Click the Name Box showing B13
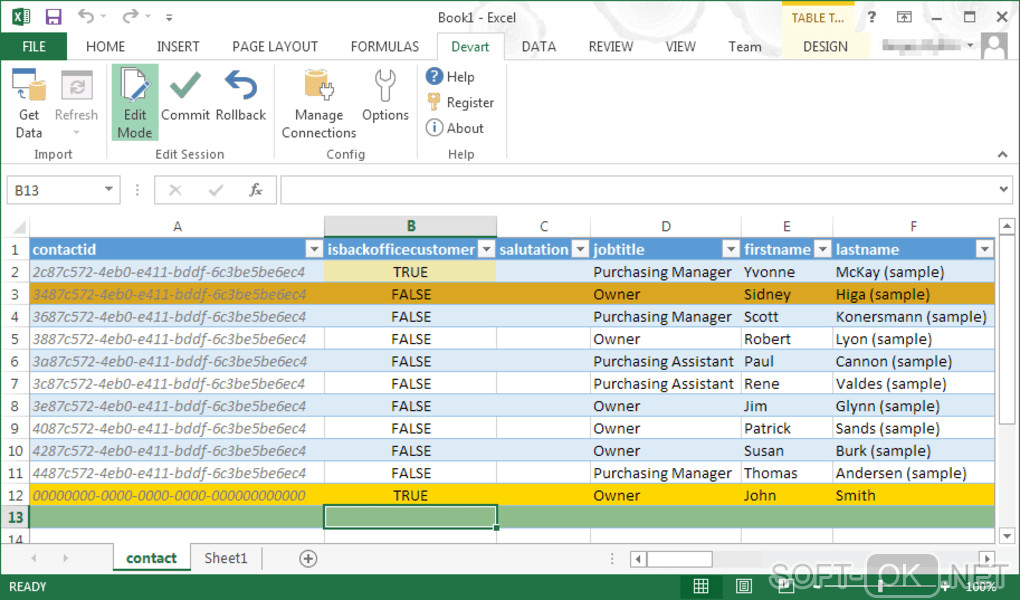This screenshot has width=1020, height=600. [x=55, y=190]
